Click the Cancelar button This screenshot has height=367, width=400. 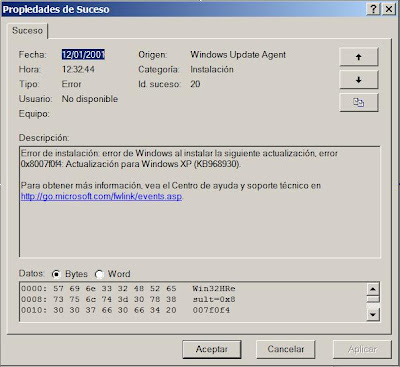click(x=286, y=349)
